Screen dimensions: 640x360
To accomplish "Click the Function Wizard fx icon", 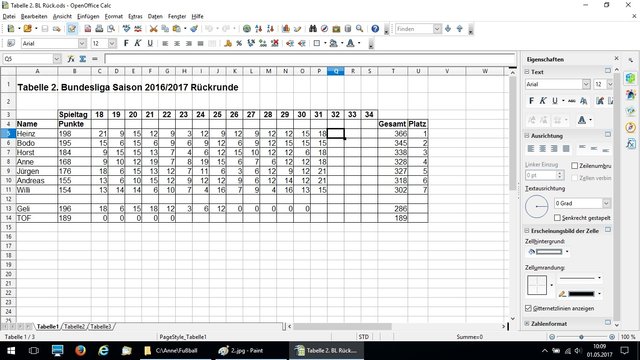I will (71, 59).
